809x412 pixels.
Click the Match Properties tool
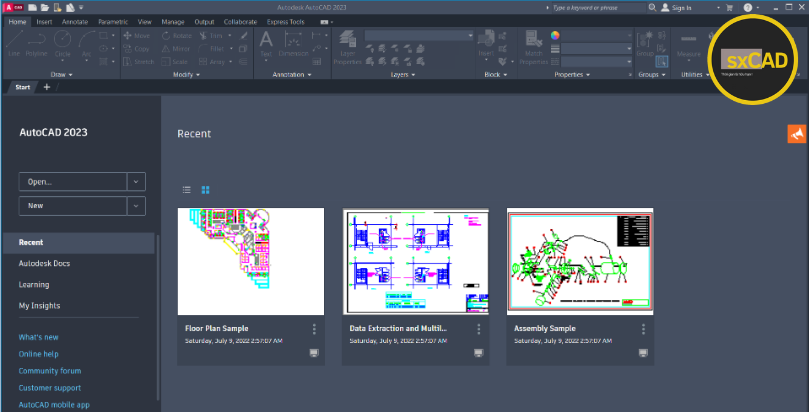click(533, 46)
